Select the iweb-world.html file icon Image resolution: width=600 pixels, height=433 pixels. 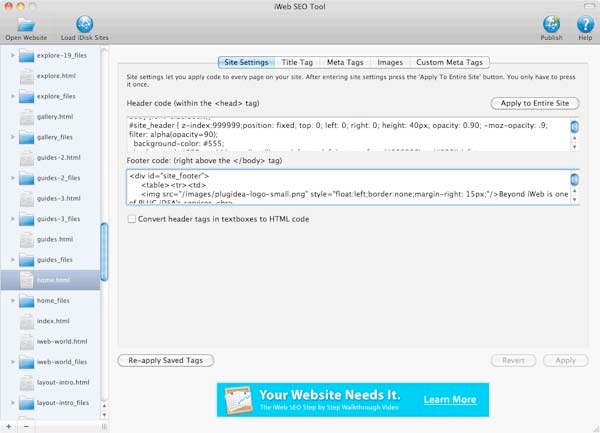point(27,342)
